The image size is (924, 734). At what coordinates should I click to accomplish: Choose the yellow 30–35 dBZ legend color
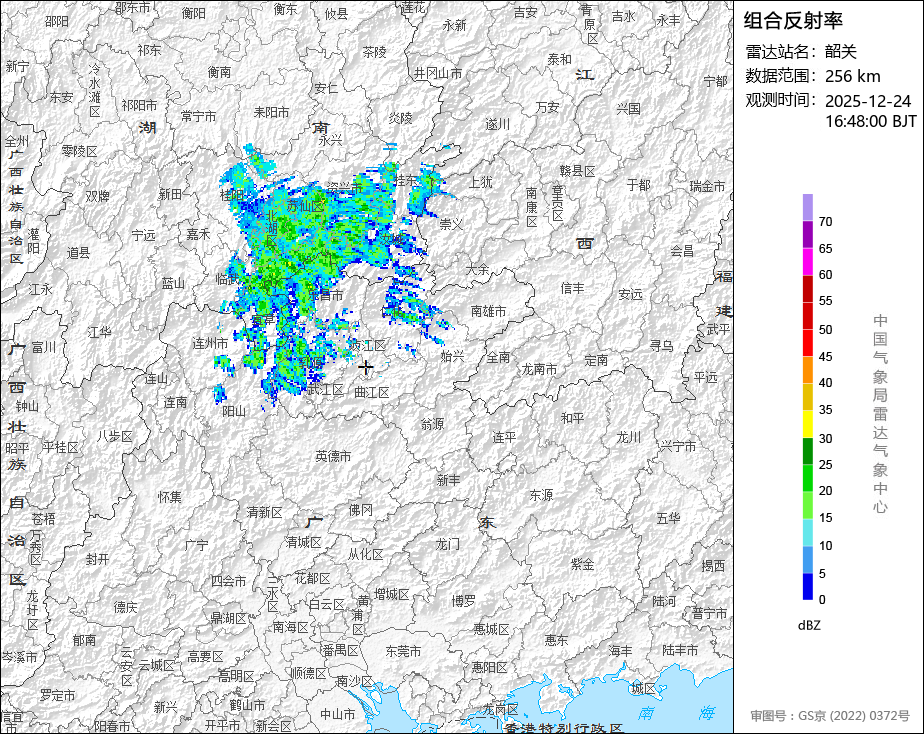[x=807, y=424]
